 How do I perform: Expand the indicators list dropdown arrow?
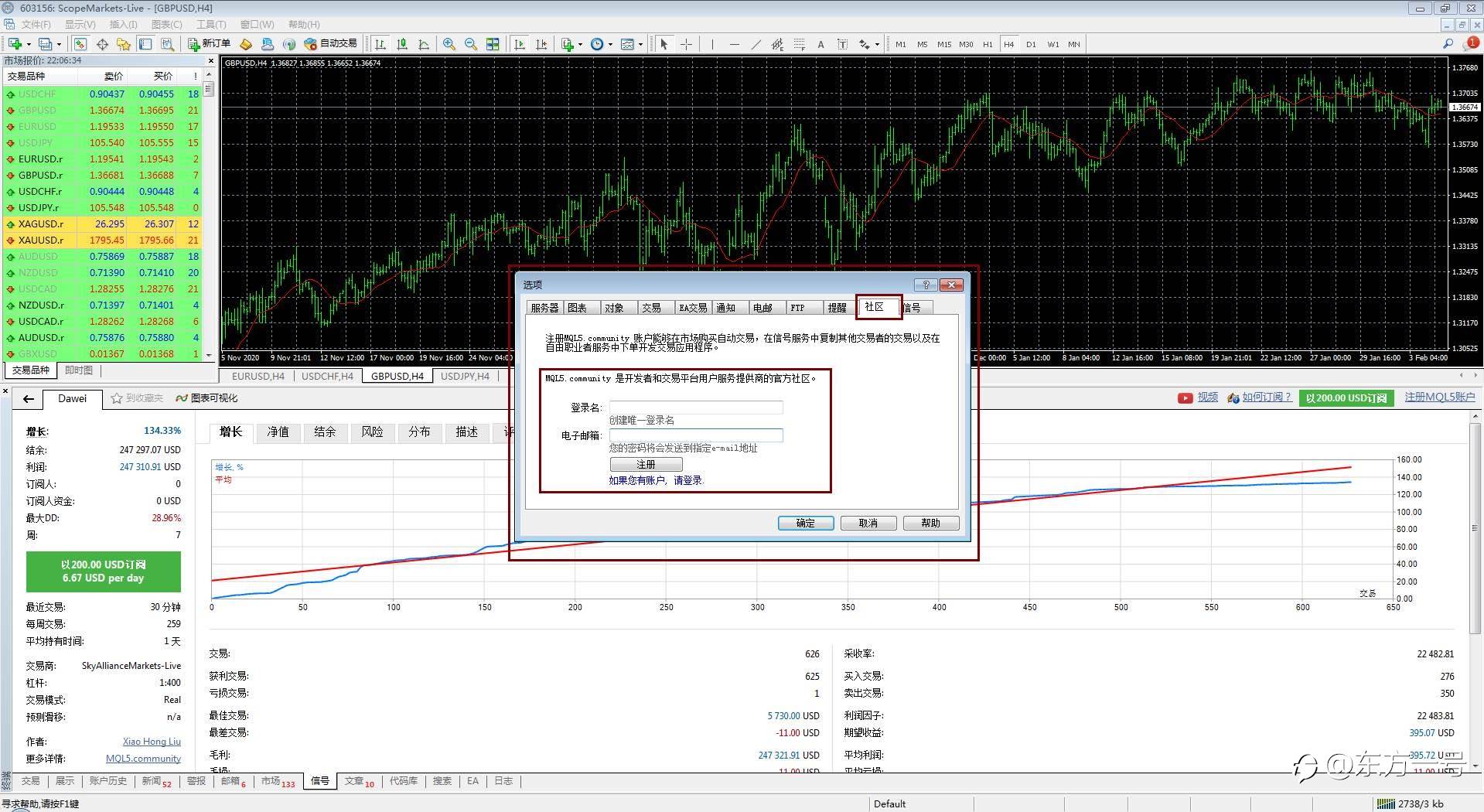click(x=580, y=44)
